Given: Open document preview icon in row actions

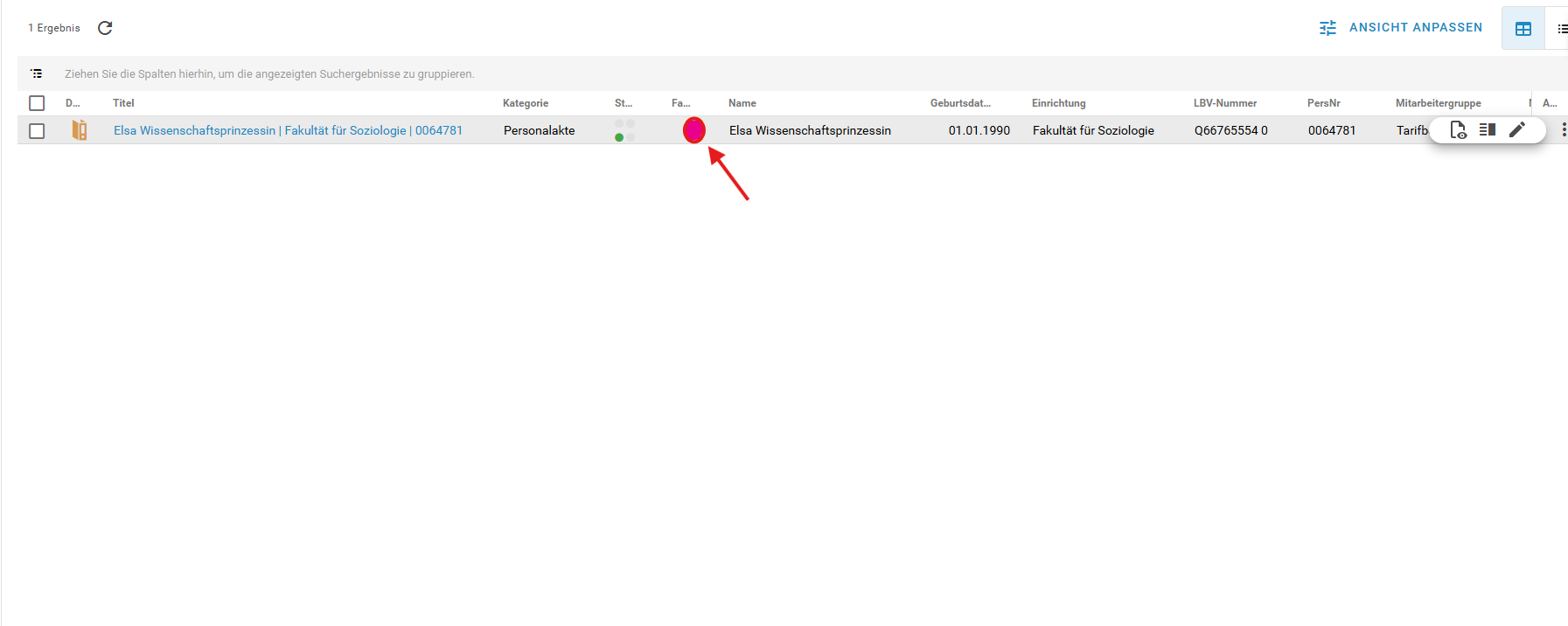Looking at the screenshot, I should tap(1458, 130).
